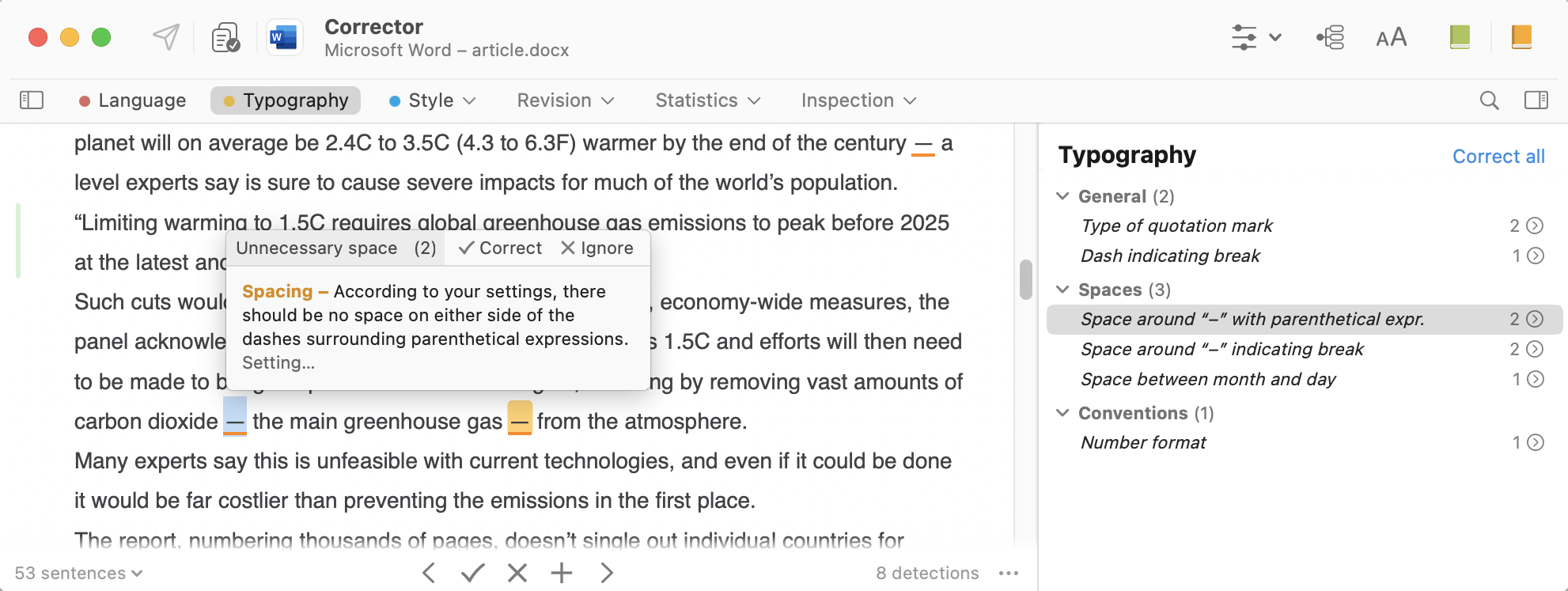The image size is (1568, 591).
Task: Click the document check icon in toolbar
Action: click(x=226, y=37)
